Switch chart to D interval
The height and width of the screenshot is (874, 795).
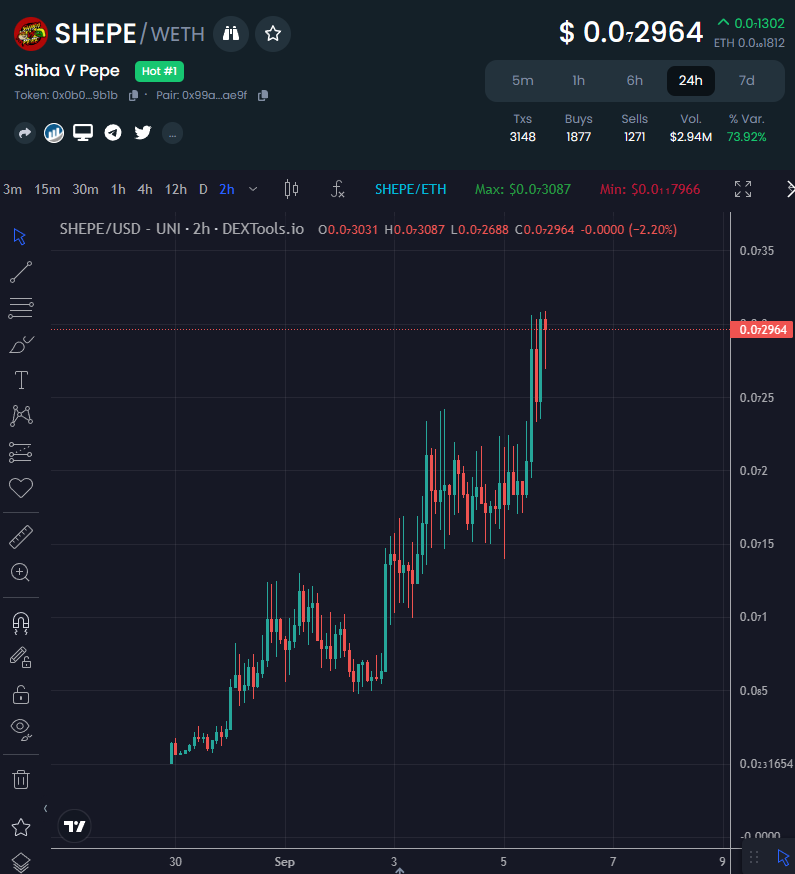pyautogui.click(x=203, y=190)
